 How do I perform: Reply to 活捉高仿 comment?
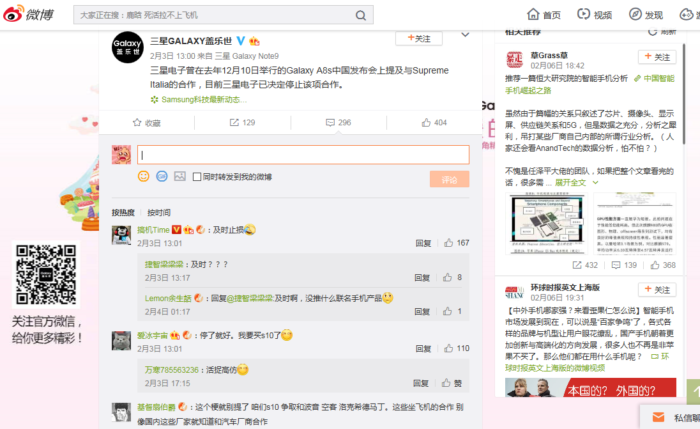click(x=421, y=383)
